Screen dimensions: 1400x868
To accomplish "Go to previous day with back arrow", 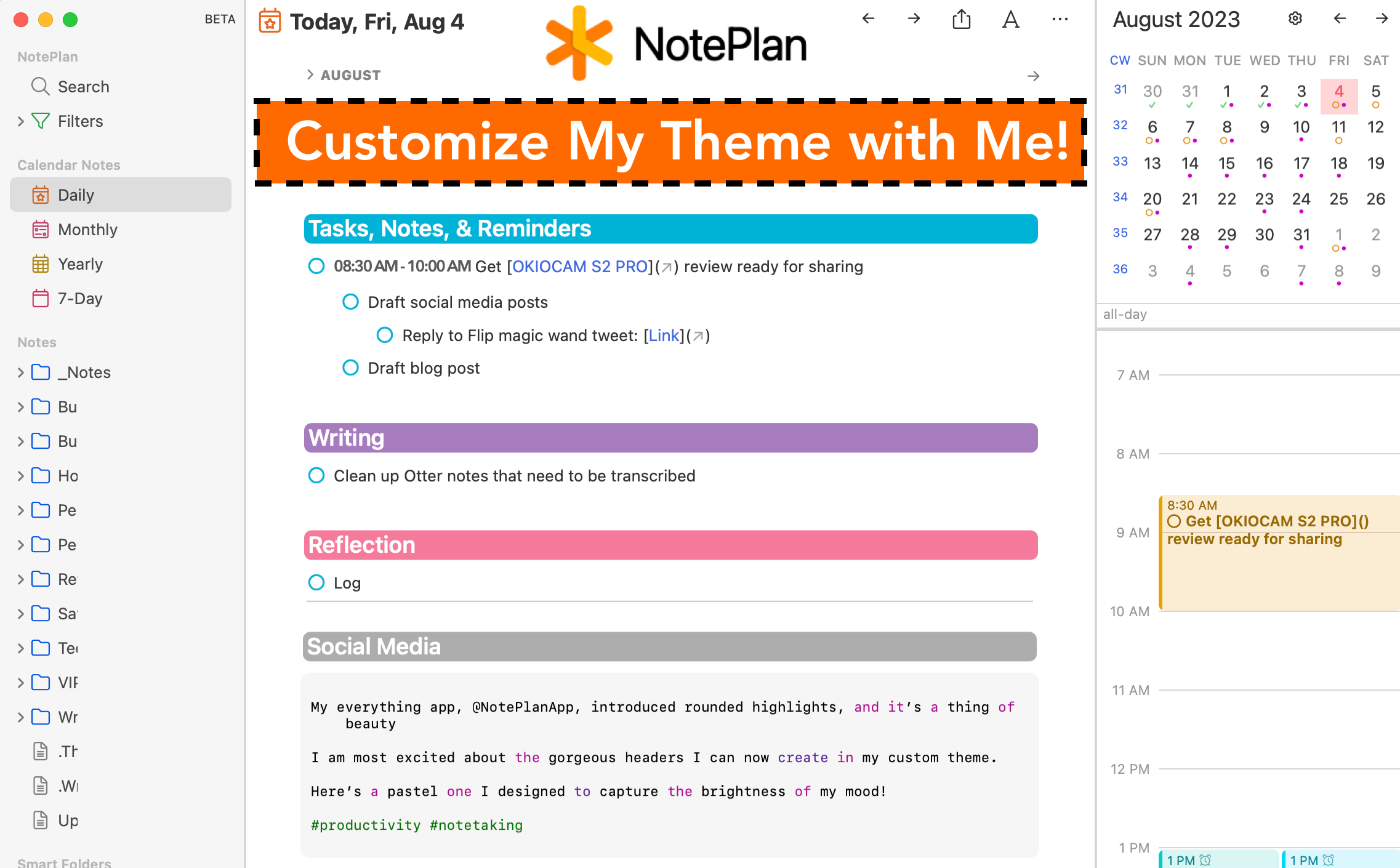I will coord(868,19).
